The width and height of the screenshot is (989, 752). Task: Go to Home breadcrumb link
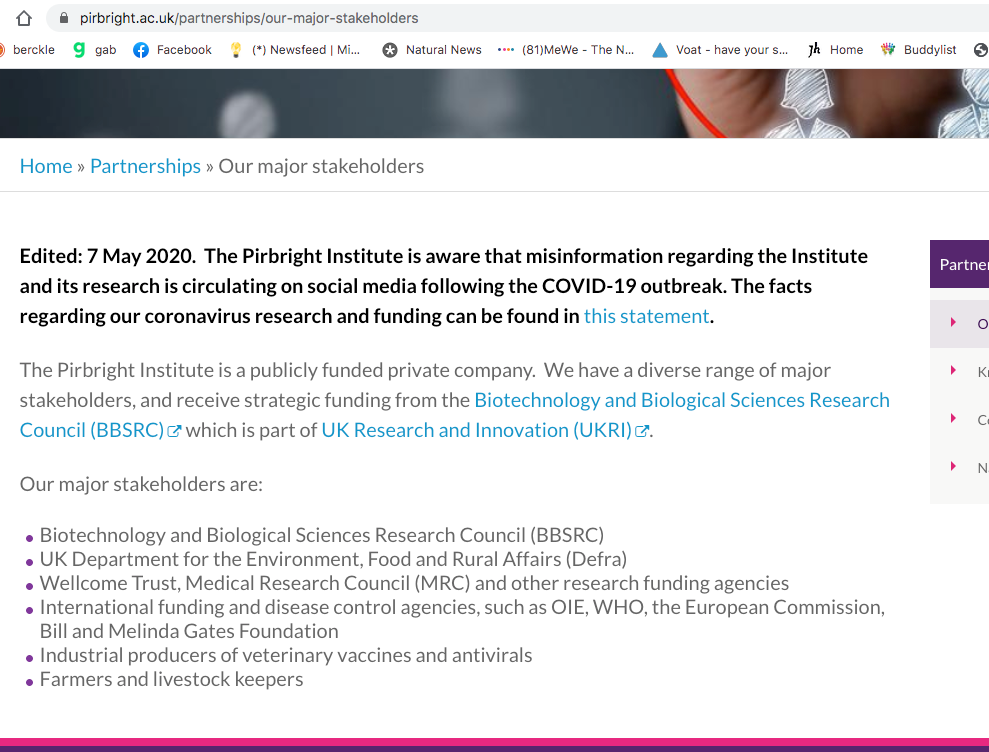pyautogui.click(x=46, y=166)
